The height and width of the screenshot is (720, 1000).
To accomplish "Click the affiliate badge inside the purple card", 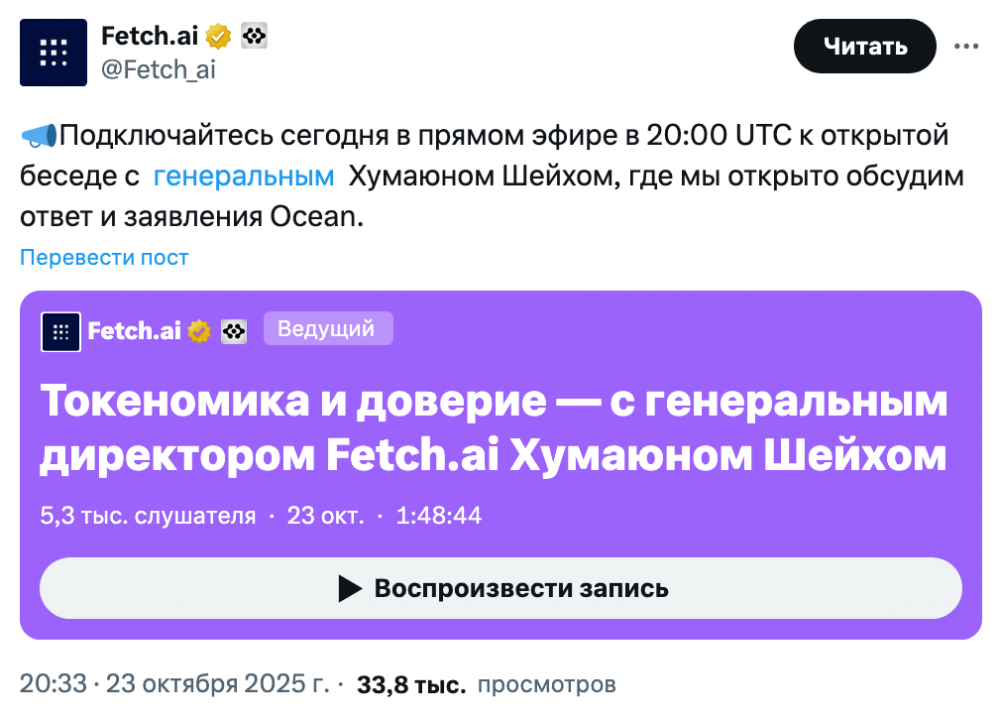I will click(234, 331).
